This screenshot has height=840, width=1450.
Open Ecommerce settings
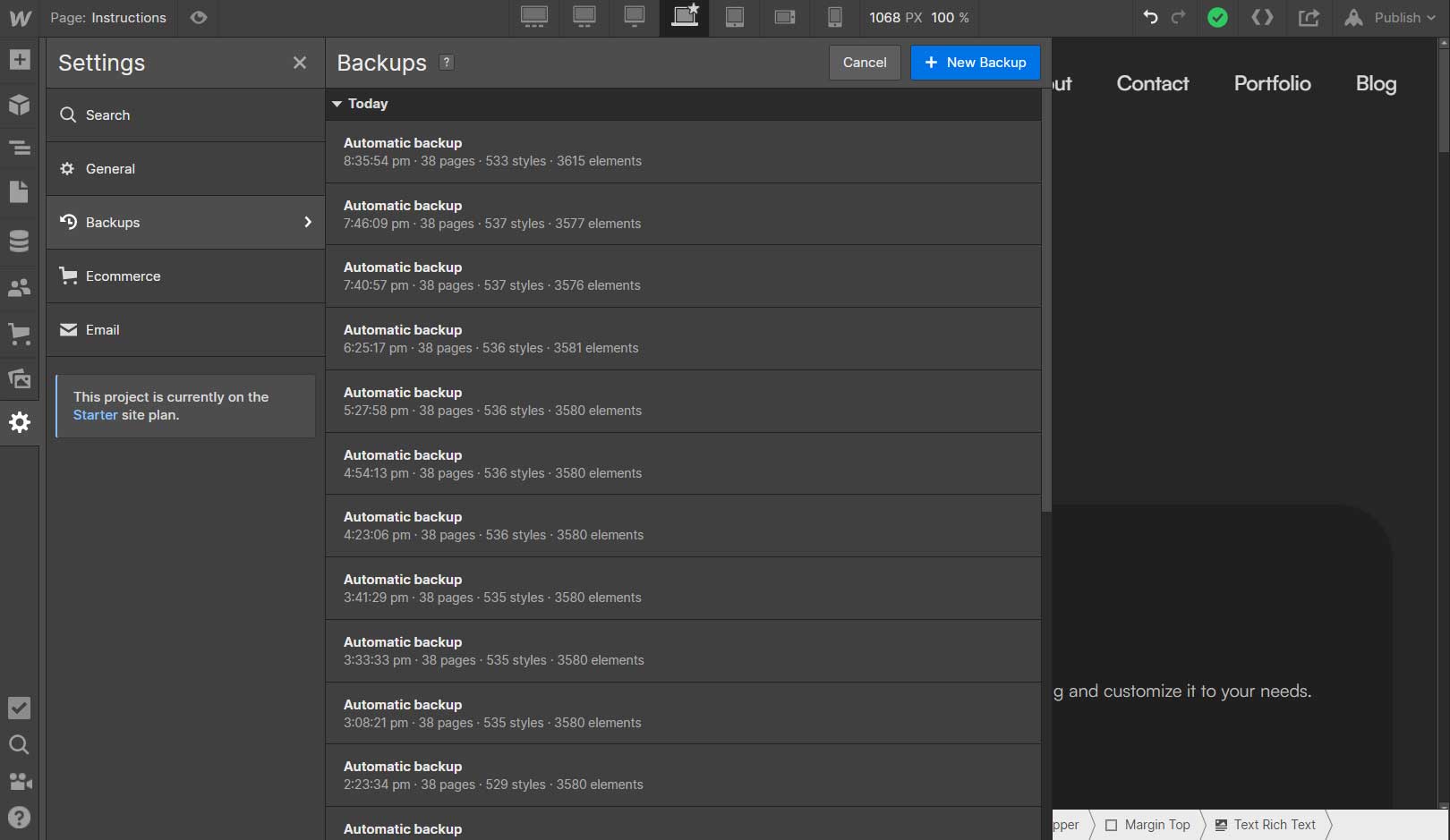(185, 276)
